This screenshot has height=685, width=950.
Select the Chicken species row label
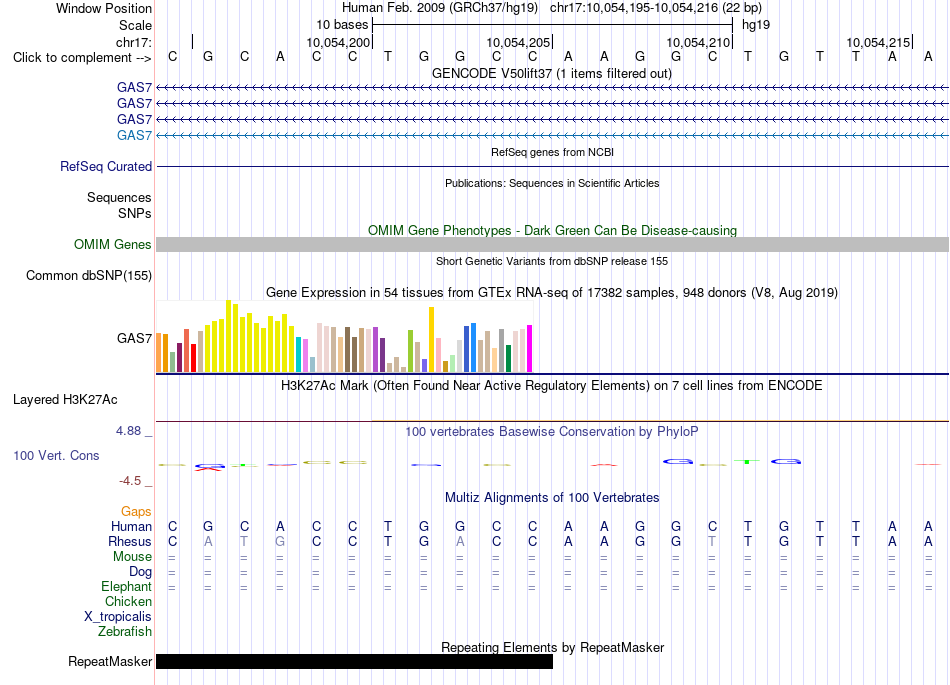click(128, 601)
